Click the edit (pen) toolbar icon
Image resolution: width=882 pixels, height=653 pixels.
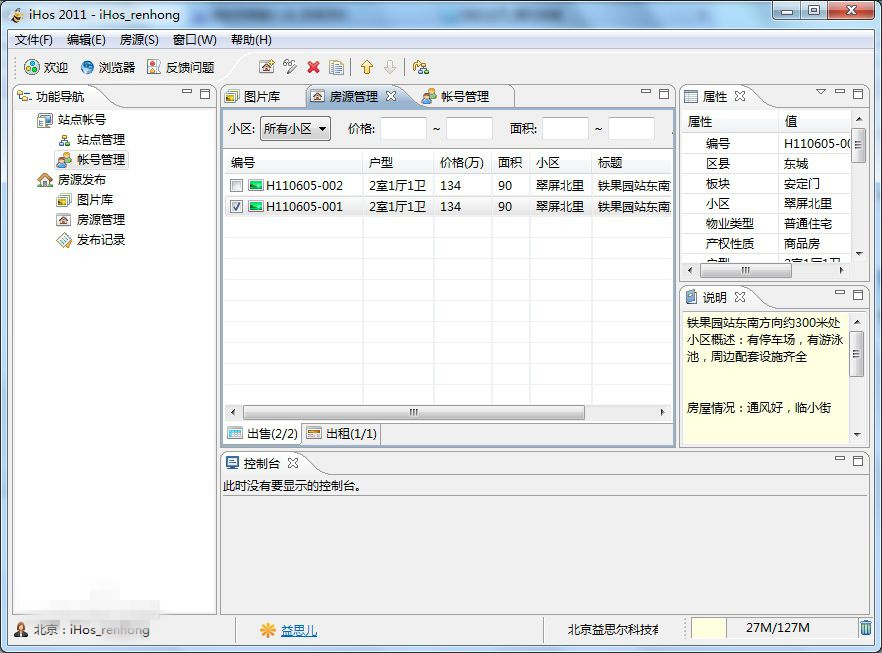(x=289, y=67)
